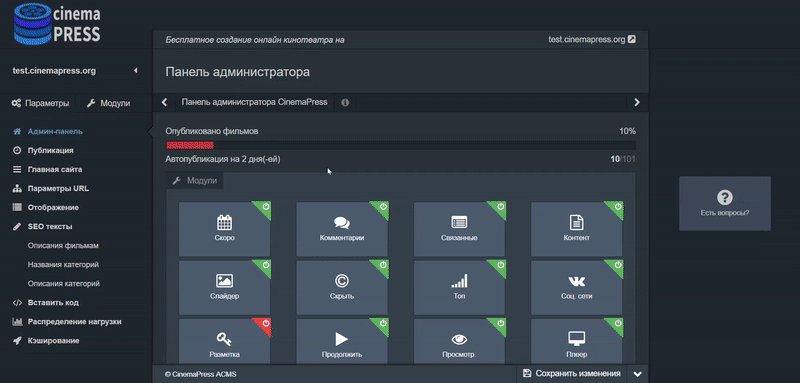This screenshot has height=383, width=800.
Task: Select the Панель администратора CinemaPress tab
Action: tap(254, 102)
